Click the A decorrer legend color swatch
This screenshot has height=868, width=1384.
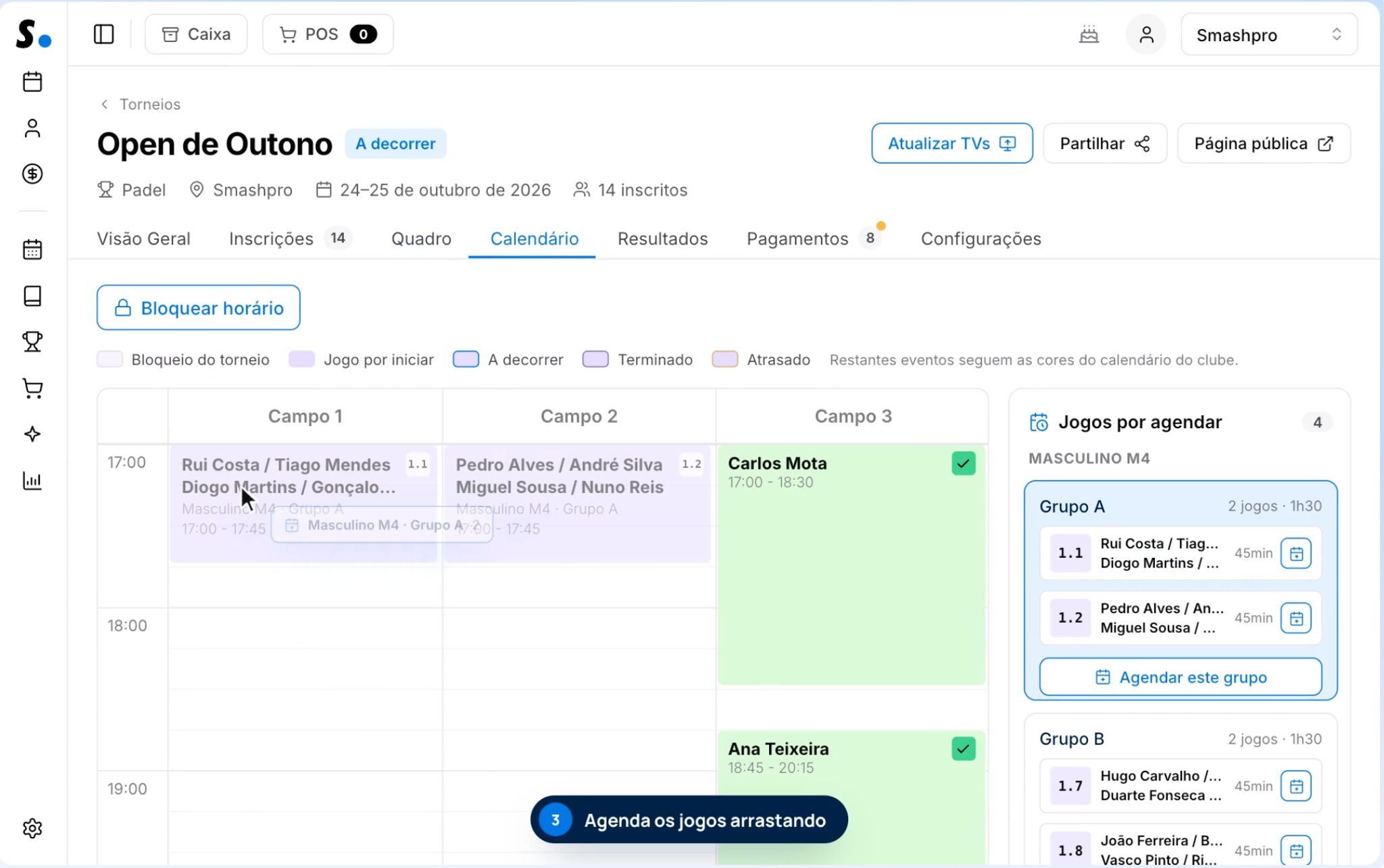pyautogui.click(x=466, y=359)
